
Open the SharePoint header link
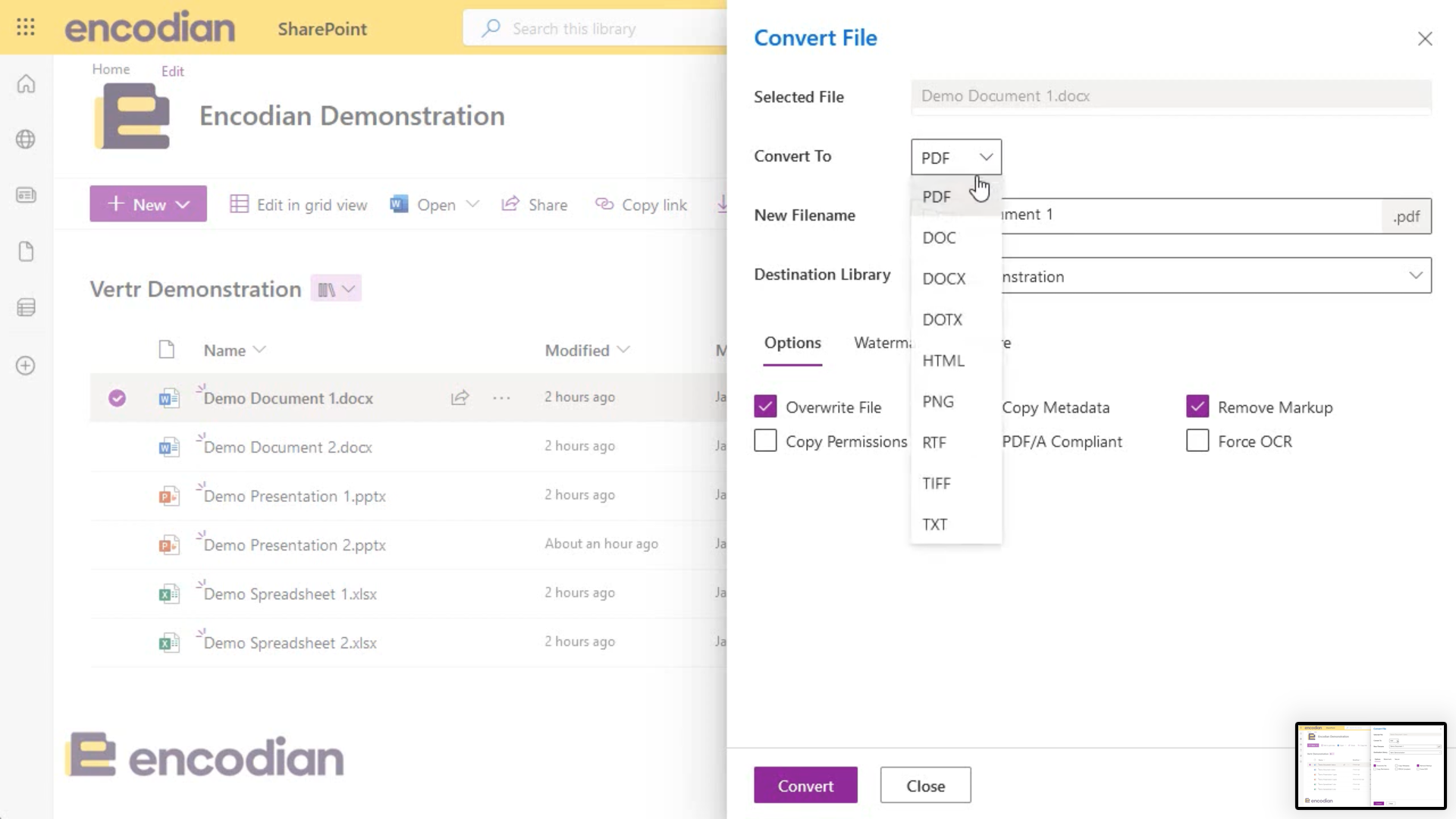pos(322,29)
